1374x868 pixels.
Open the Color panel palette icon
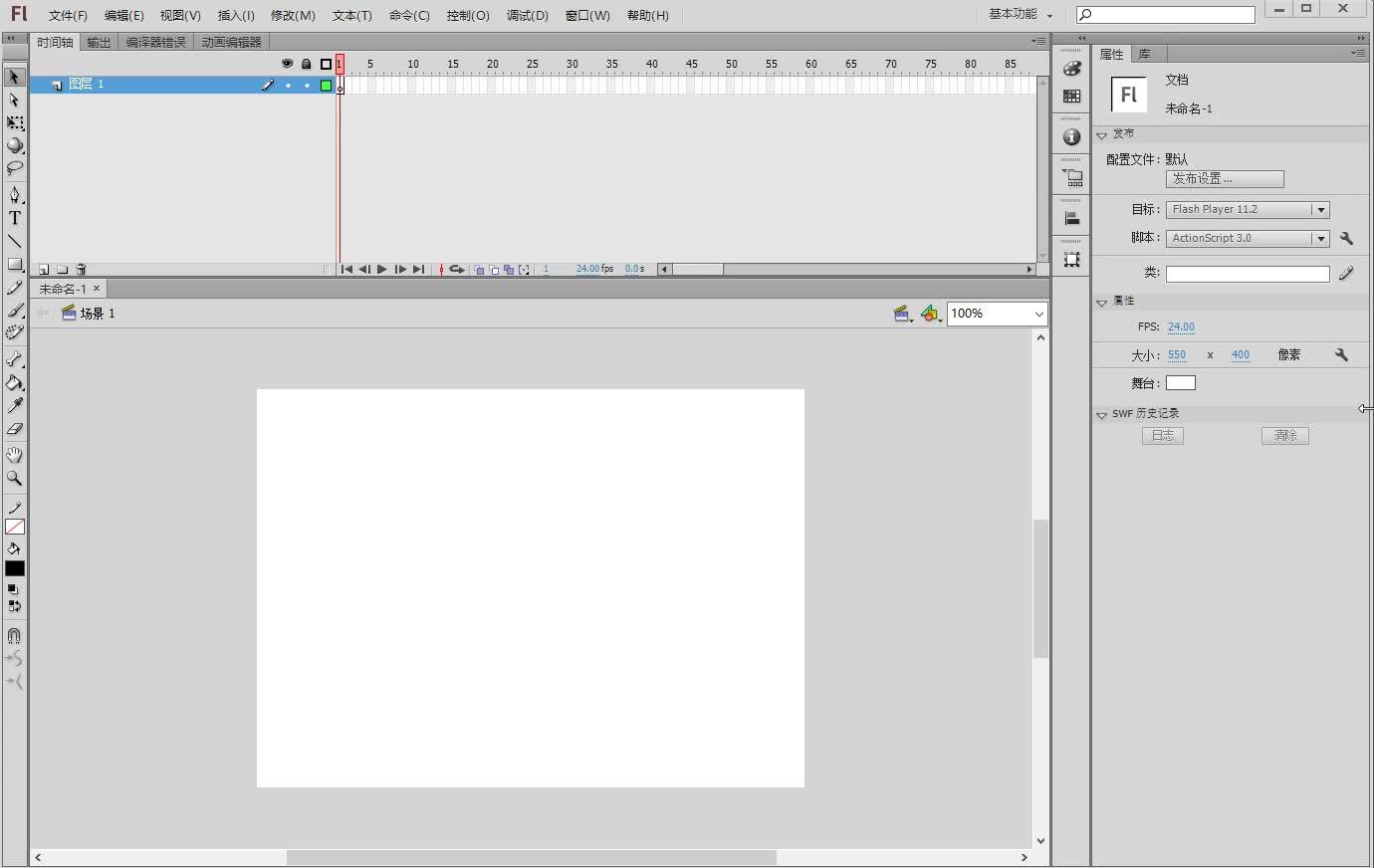point(1071,69)
